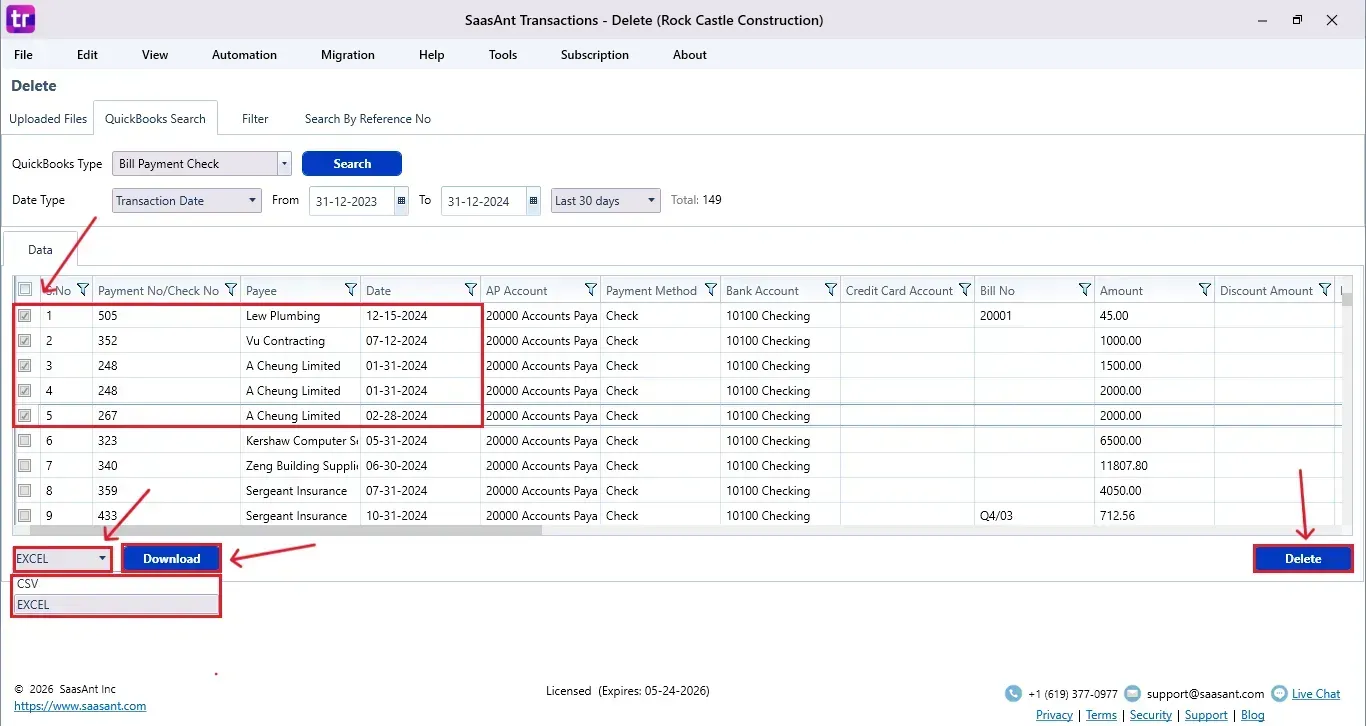The image size is (1366, 726).
Task: Open the About menu
Action: point(690,55)
